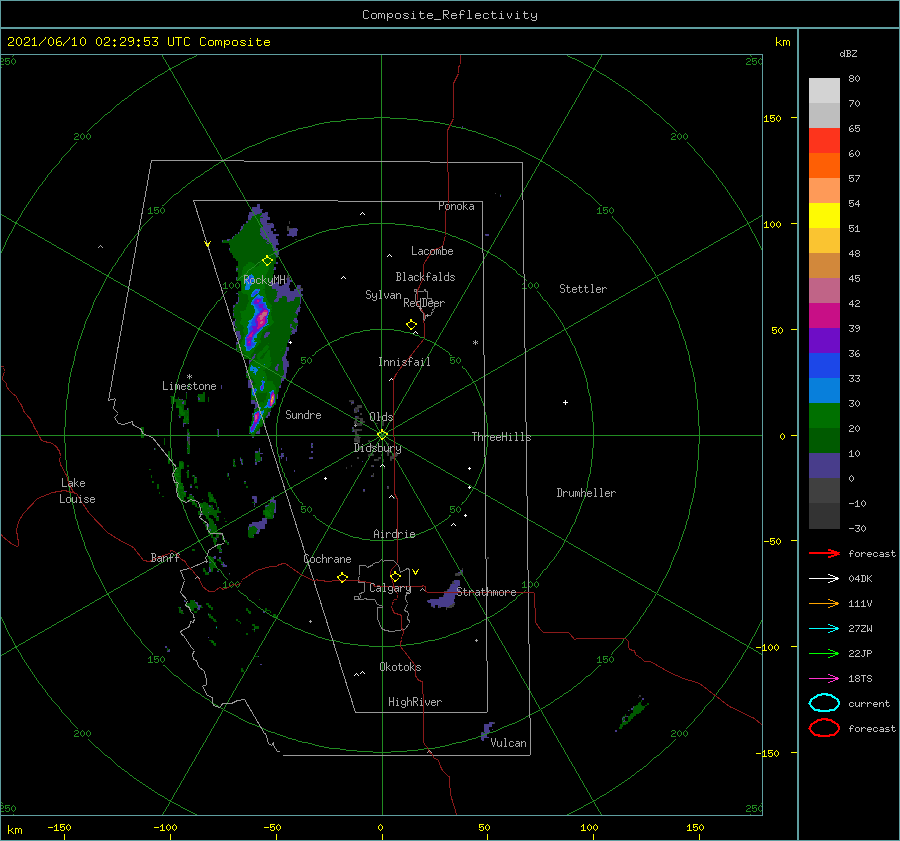Pick the bright green 20–30 dBZ swatch
This screenshot has width=900, height=841.
point(824,416)
